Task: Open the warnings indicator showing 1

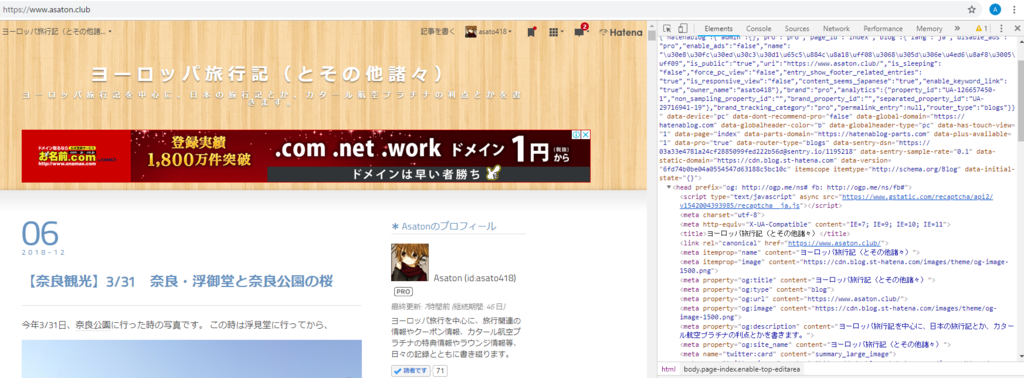Action: pos(982,29)
